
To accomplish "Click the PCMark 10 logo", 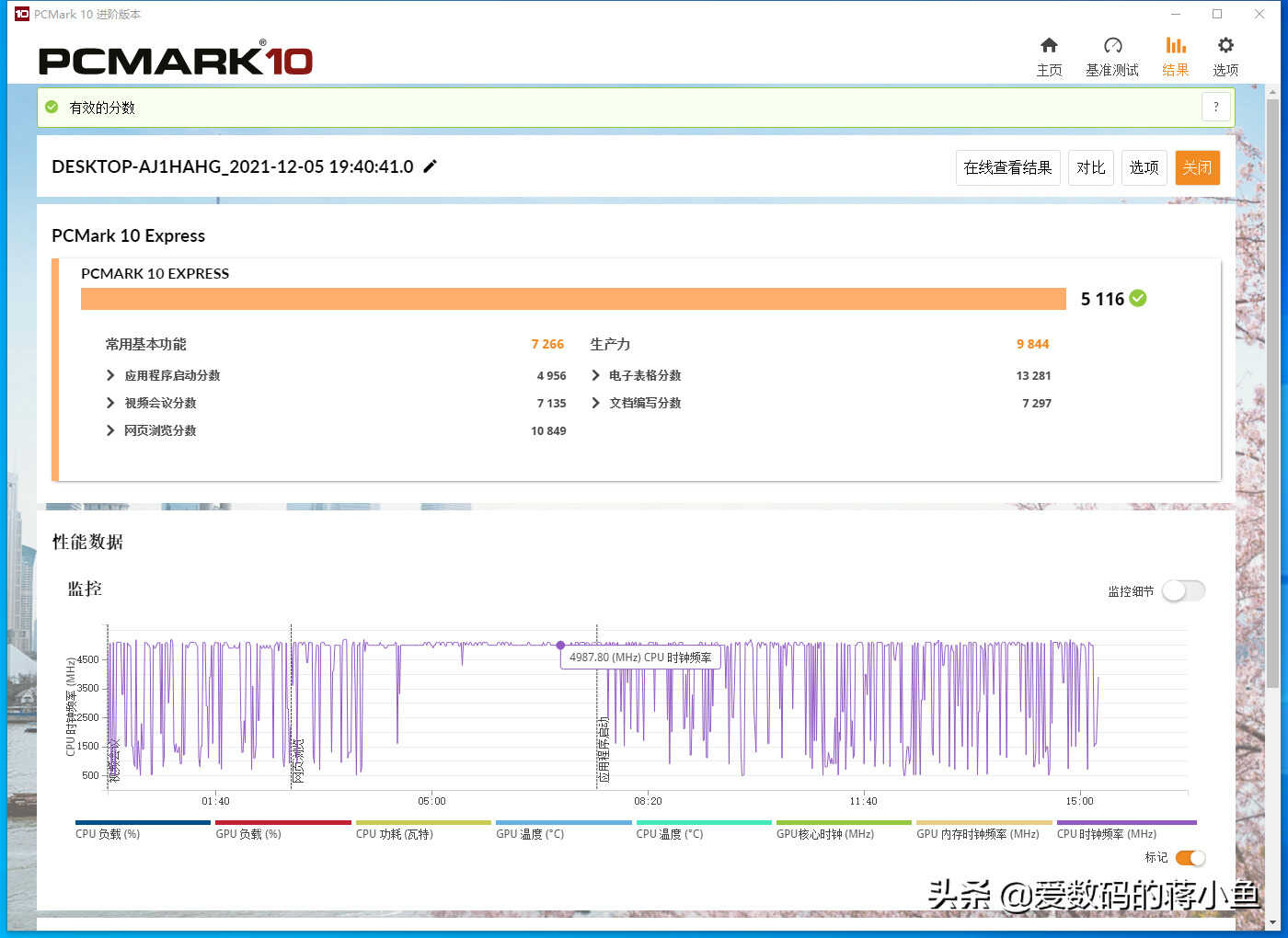I will [176, 61].
